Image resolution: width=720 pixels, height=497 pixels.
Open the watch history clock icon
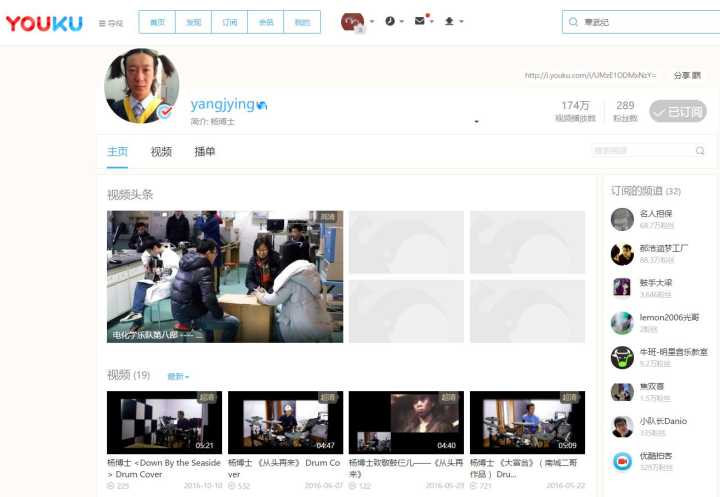pyautogui.click(x=389, y=21)
